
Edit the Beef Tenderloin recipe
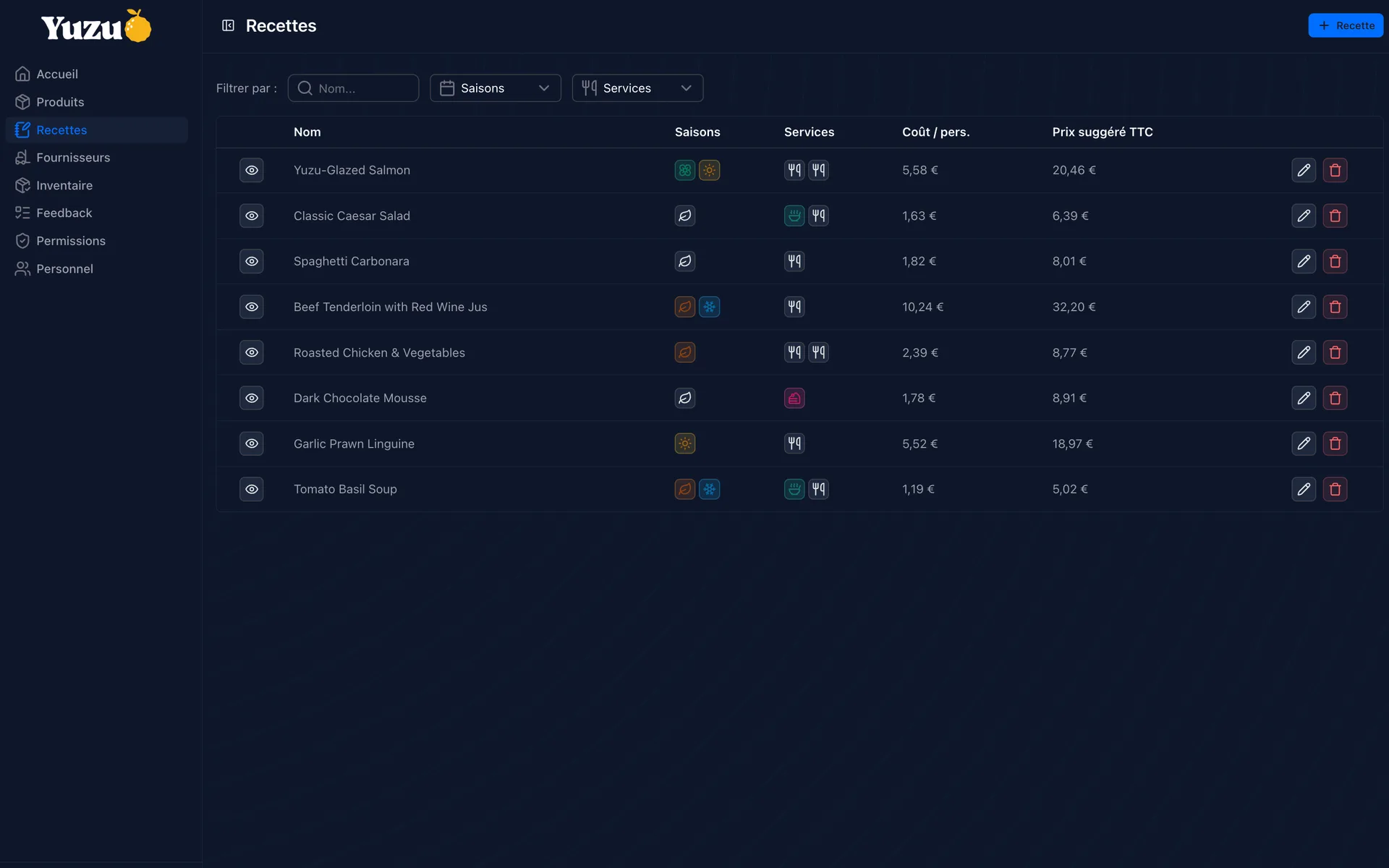pos(1304,307)
